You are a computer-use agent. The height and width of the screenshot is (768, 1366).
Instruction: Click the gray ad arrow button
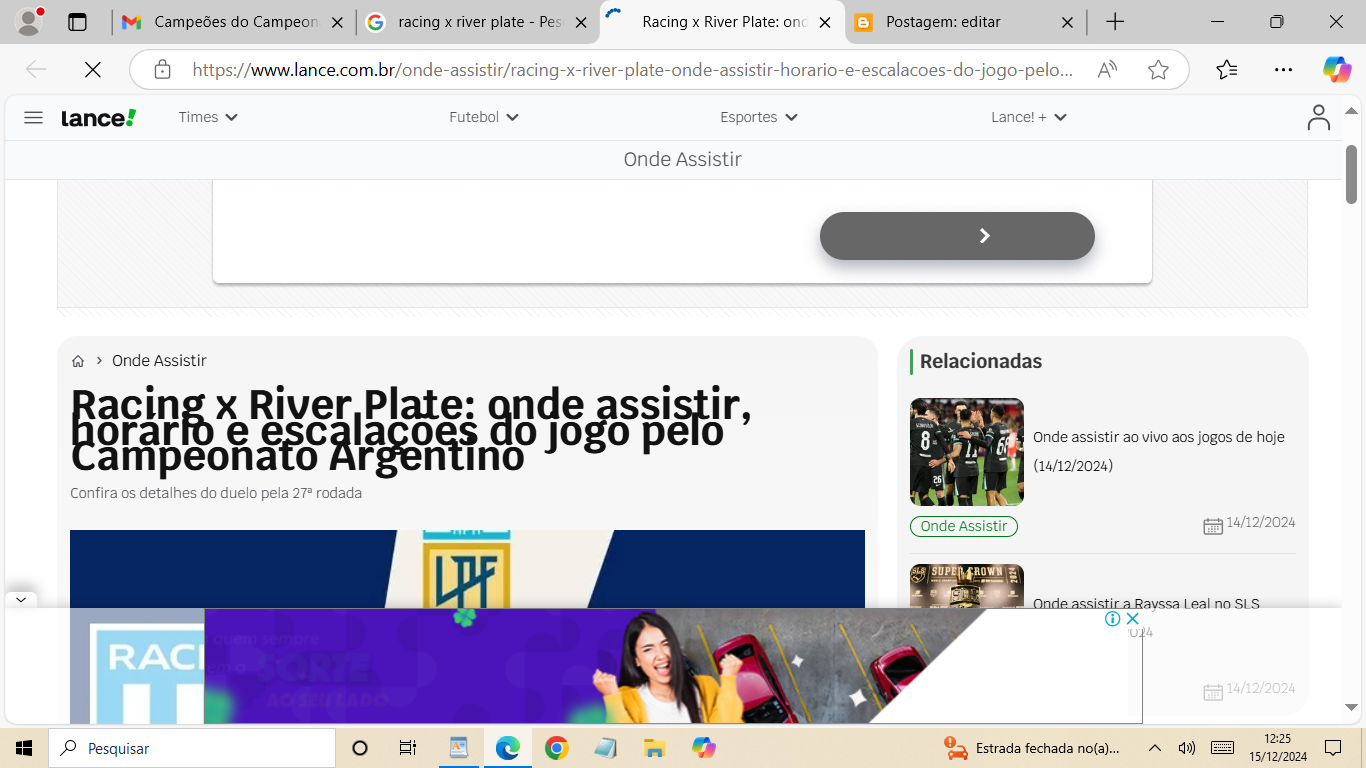957,236
